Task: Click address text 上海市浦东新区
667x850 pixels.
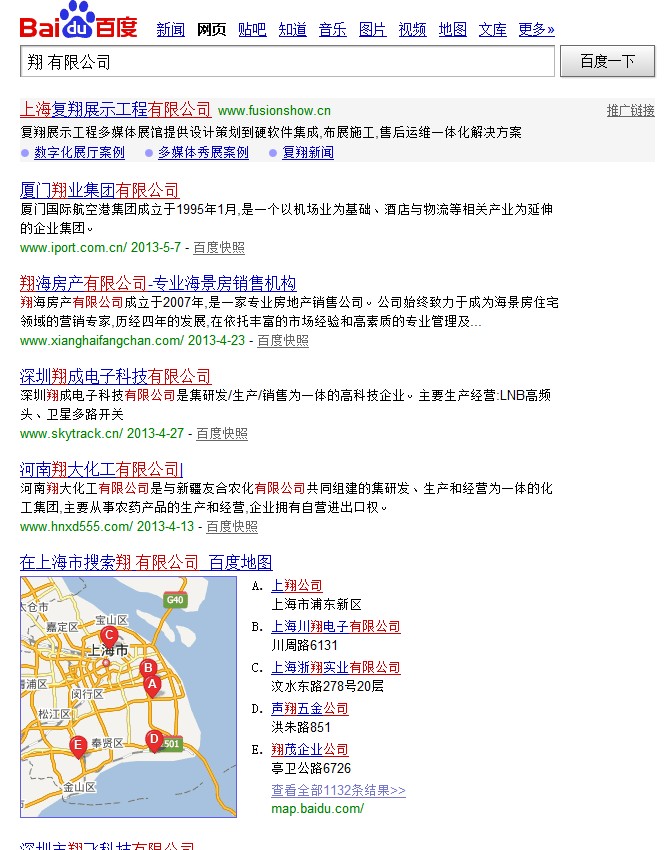Action: tap(316, 604)
